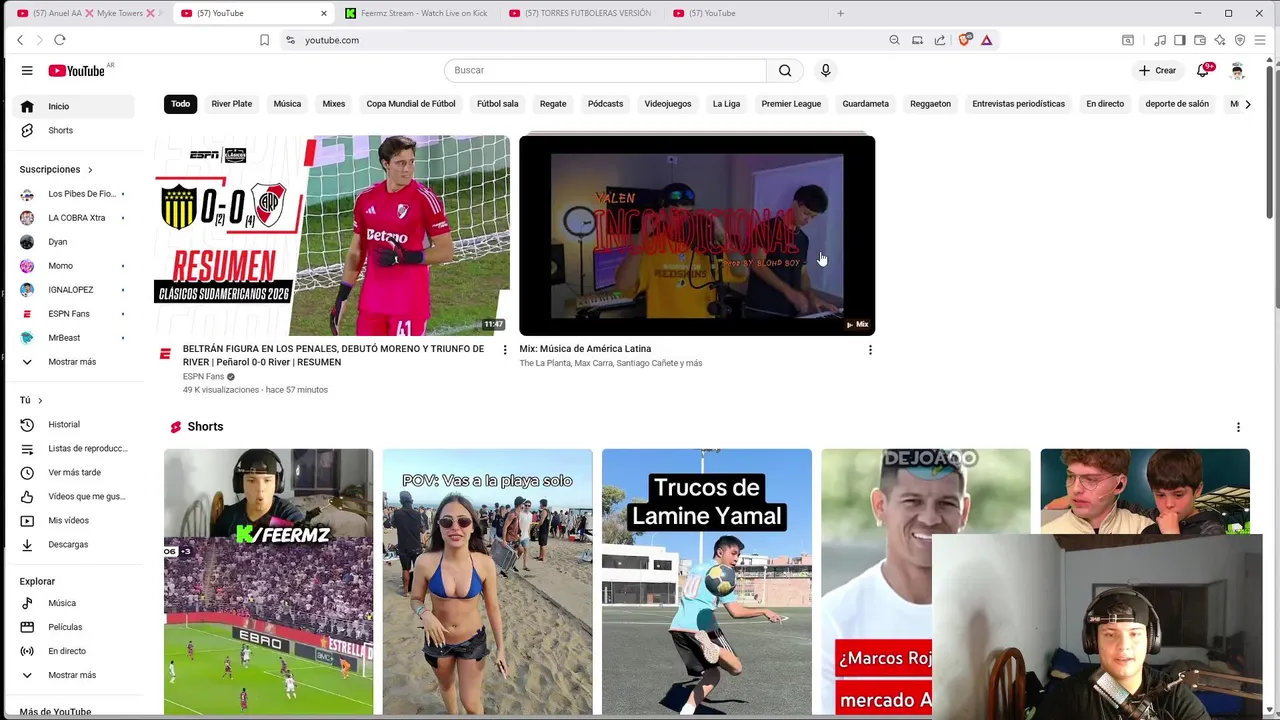Select the Copa Mundial de Fútbol chip
The height and width of the screenshot is (720, 1280).
click(x=411, y=104)
